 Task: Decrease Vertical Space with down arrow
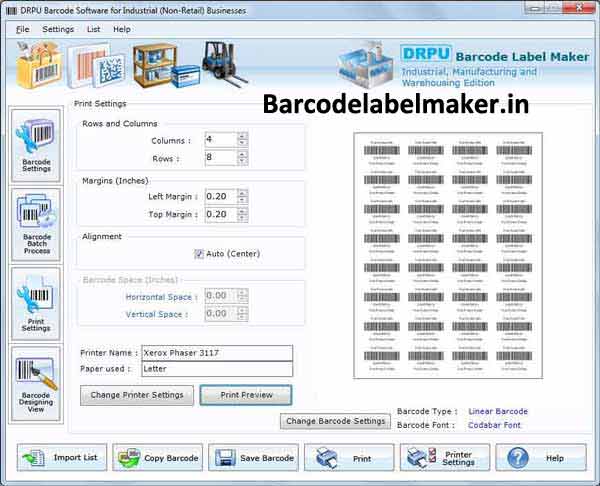pos(242,317)
